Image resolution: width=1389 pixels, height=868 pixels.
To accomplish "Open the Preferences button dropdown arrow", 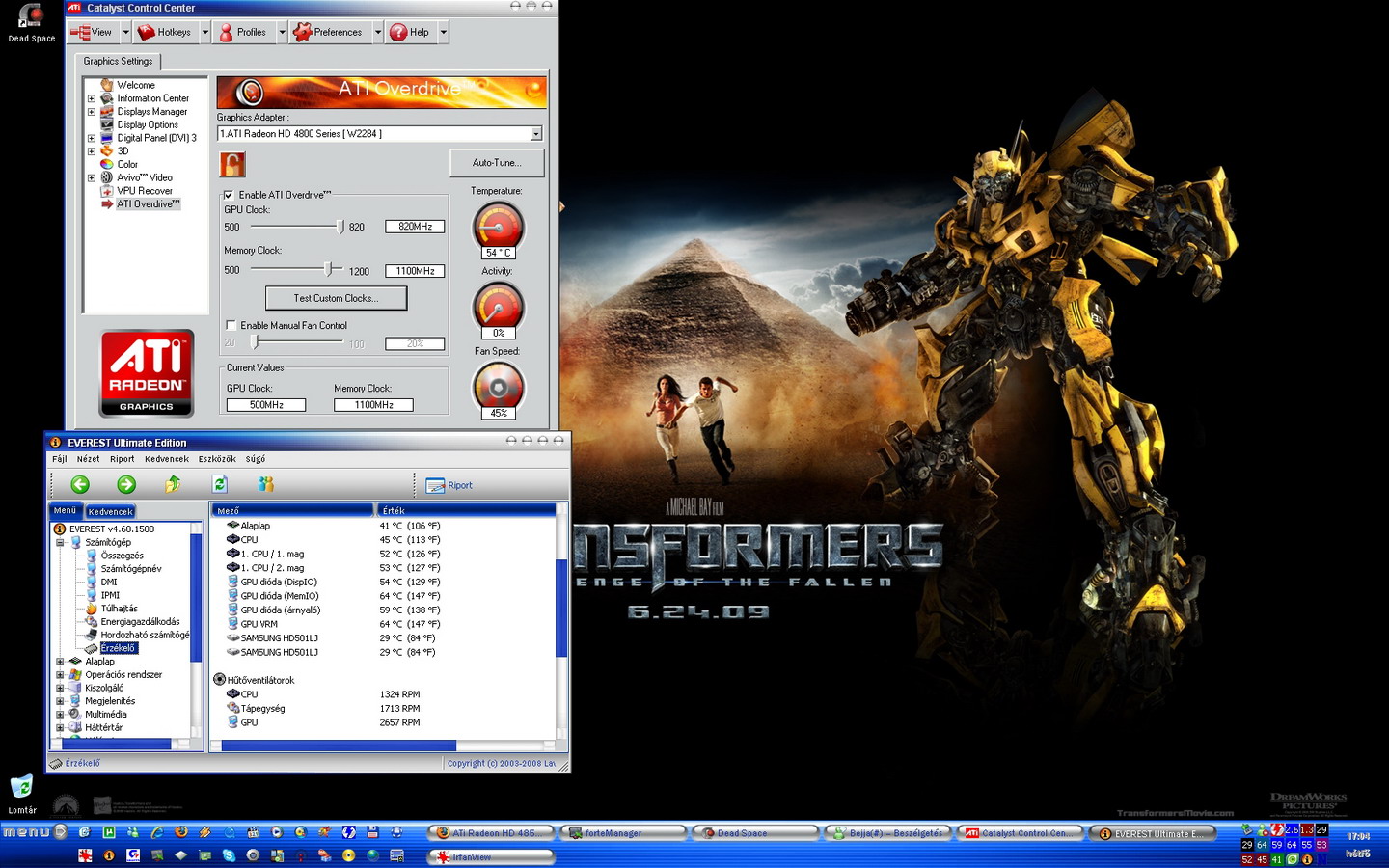I will click(x=377, y=32).
